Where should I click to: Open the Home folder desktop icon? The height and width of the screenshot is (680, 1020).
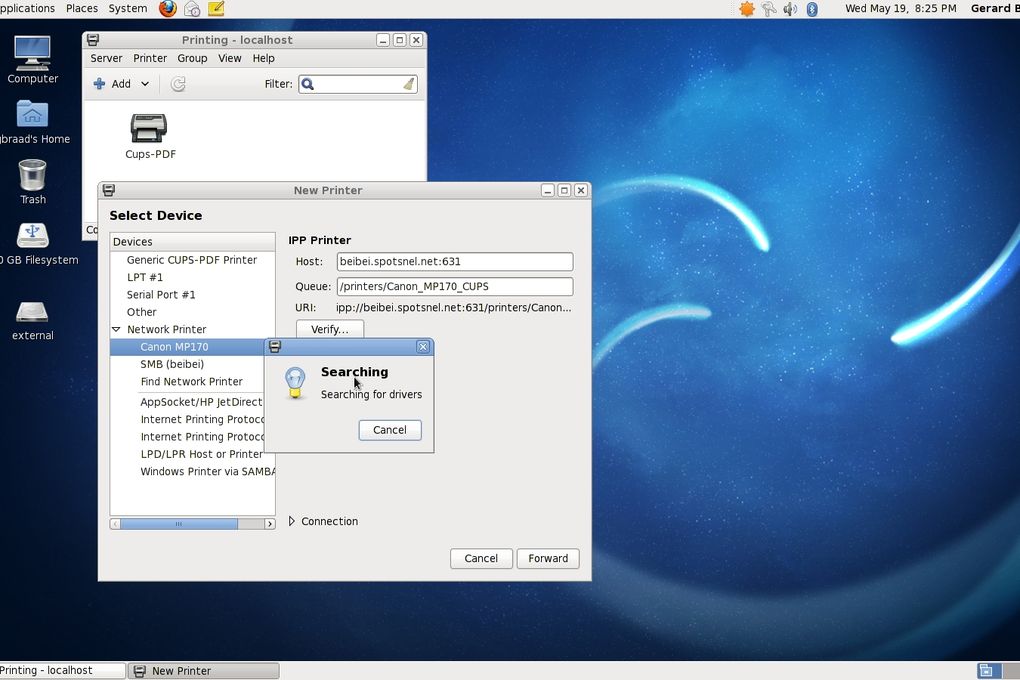33,121
